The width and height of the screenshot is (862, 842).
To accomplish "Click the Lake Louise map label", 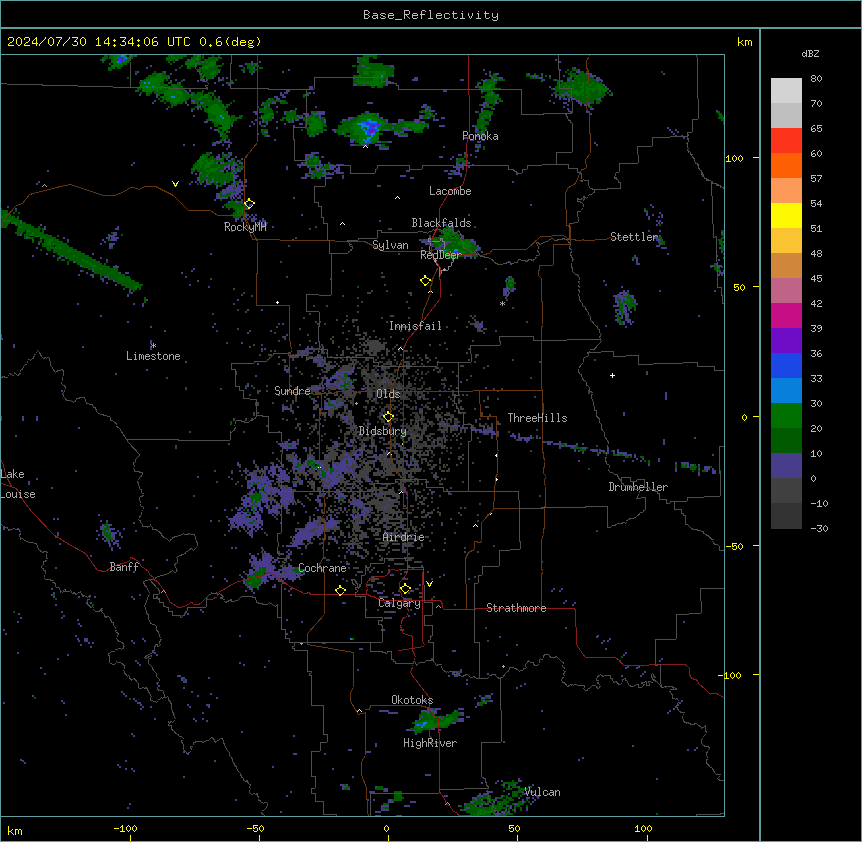I will [x=18, y=484].
